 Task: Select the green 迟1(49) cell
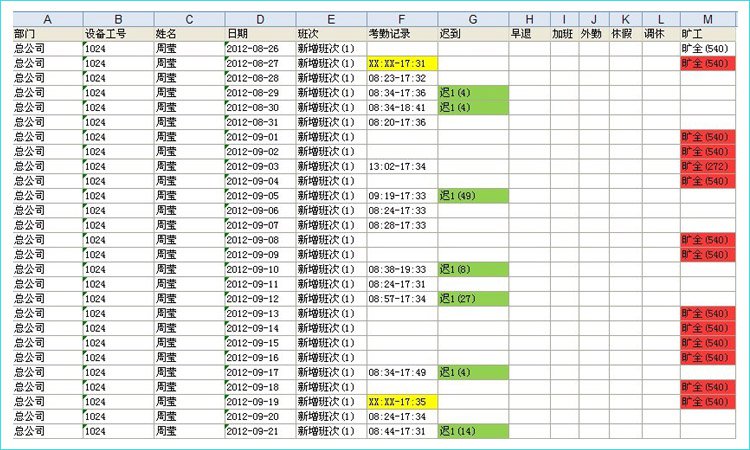[x=473, y=195]
